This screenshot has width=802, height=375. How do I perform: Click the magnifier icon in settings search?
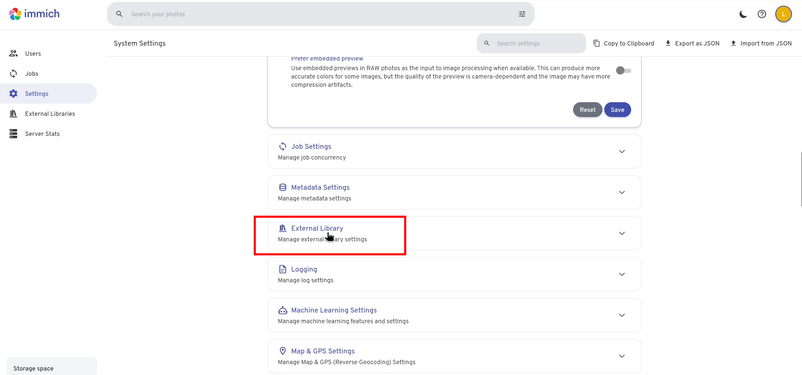(486, 43)
